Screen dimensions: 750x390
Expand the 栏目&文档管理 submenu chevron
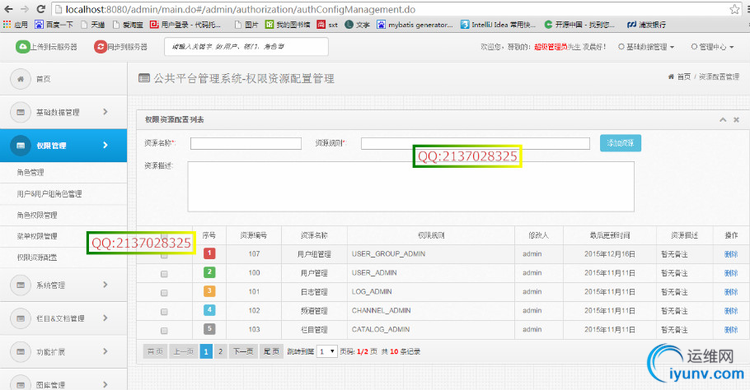point(105,318)
